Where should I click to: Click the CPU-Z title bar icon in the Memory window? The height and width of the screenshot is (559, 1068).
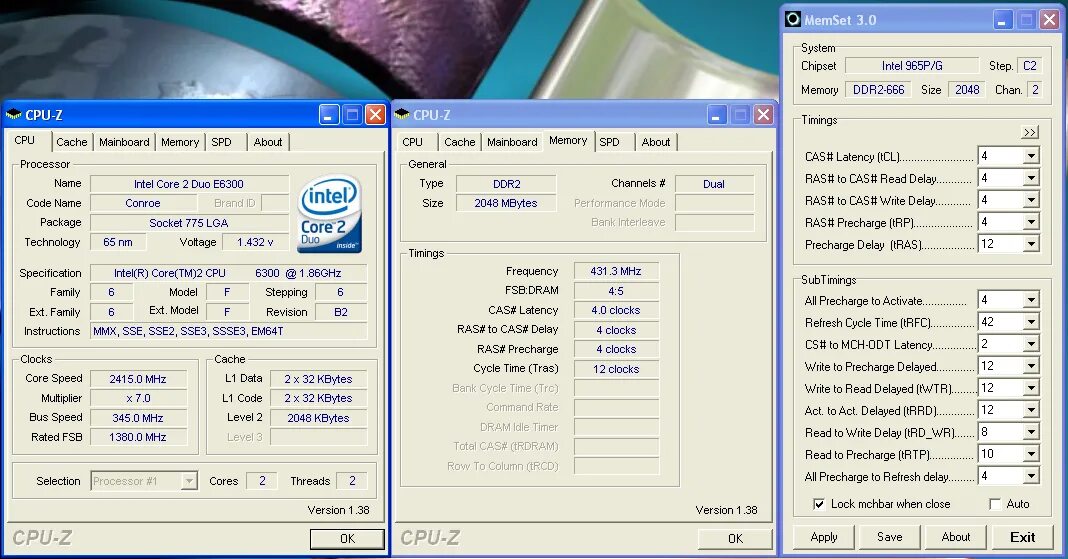[402, 115]
